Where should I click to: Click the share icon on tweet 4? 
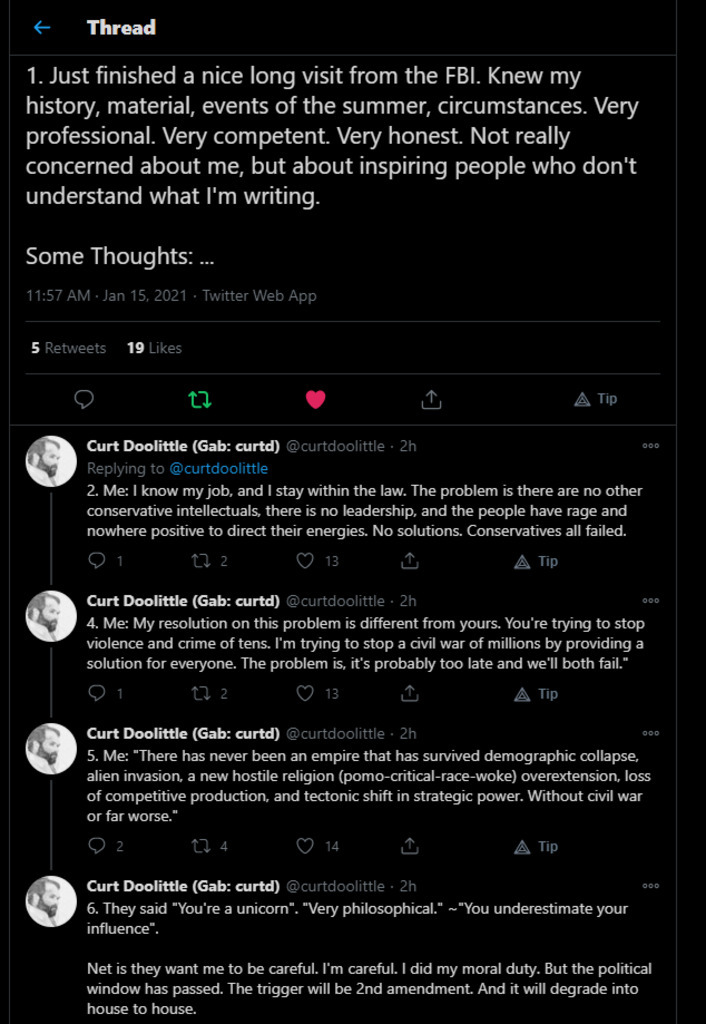pos(410,693)
